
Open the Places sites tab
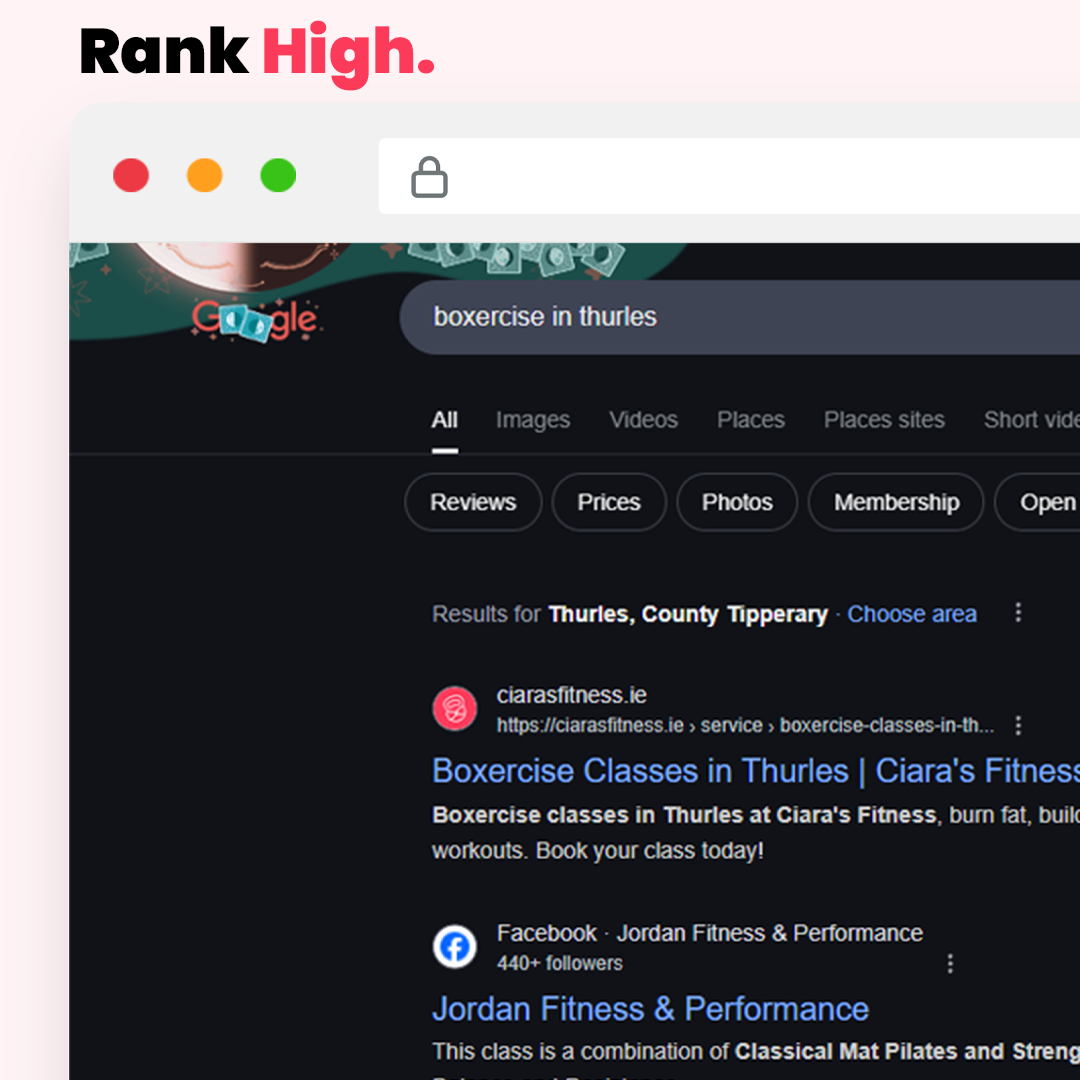pos(884,420)
